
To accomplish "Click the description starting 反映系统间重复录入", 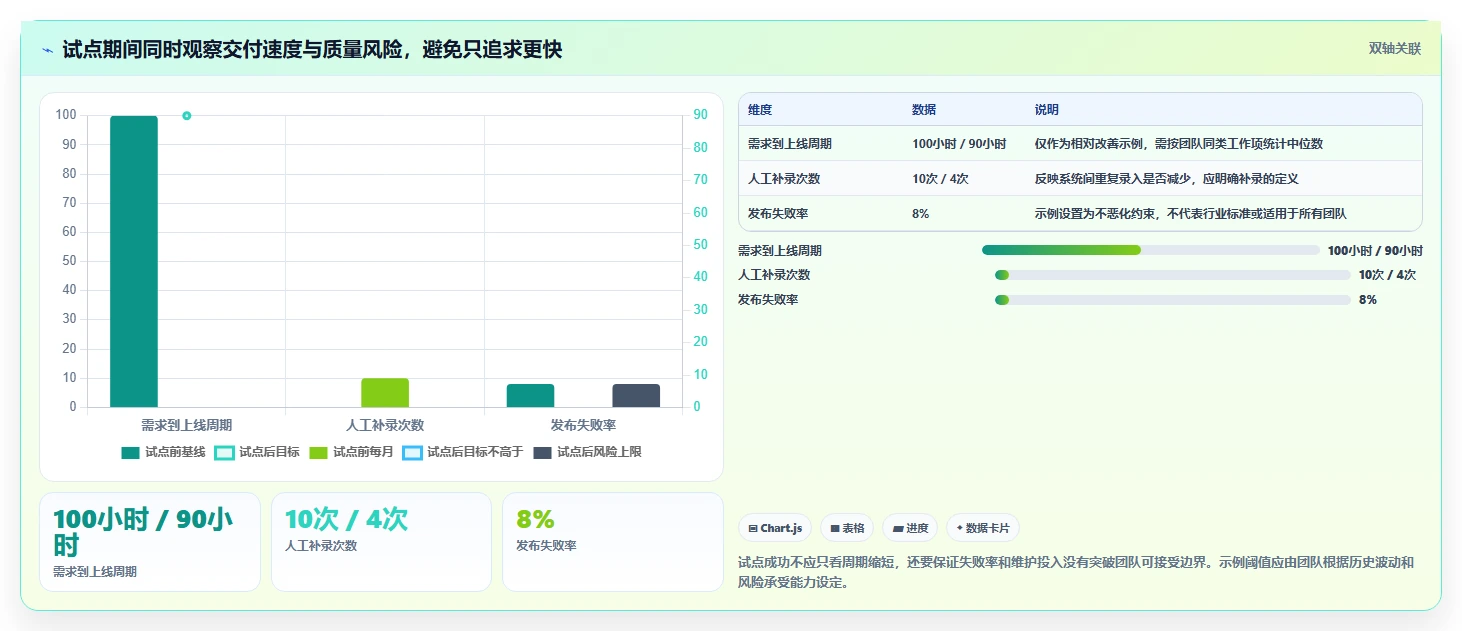I will click(1167, 179).
